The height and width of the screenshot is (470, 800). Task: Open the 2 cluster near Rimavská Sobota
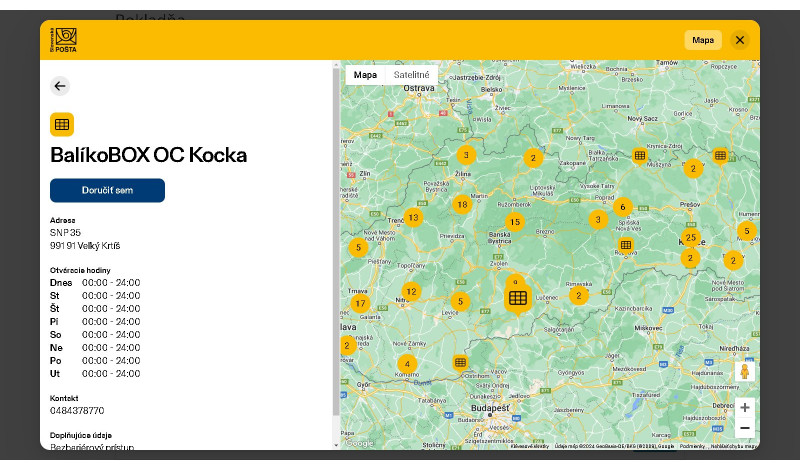(x=579, y=295)
